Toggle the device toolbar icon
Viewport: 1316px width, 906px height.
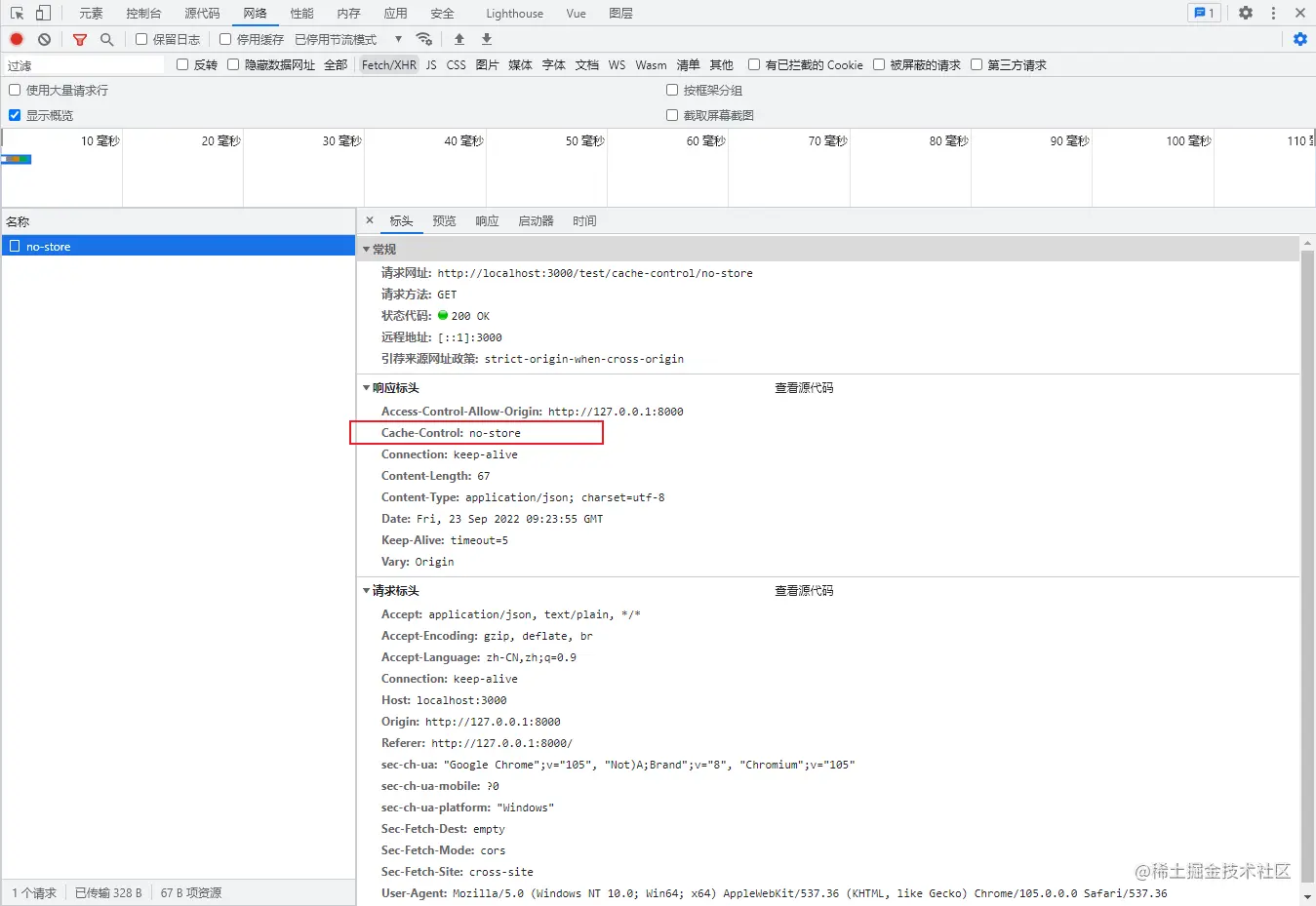[43, 13]
